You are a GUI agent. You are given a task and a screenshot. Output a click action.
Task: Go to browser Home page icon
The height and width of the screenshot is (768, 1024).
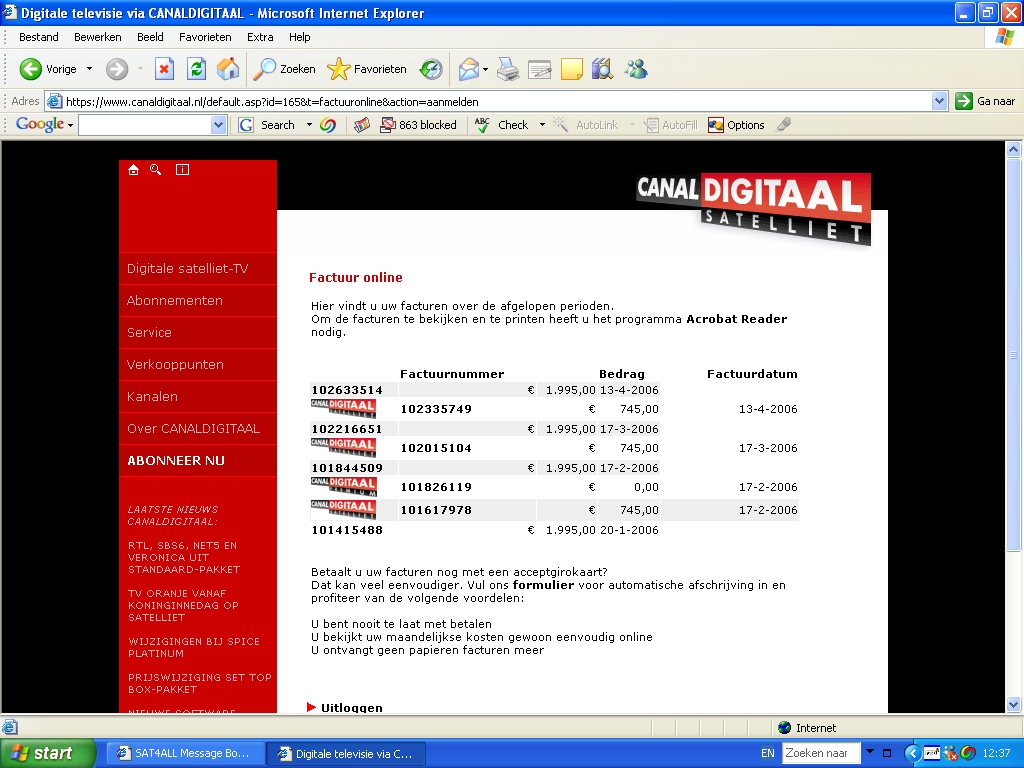click(228, 69)
